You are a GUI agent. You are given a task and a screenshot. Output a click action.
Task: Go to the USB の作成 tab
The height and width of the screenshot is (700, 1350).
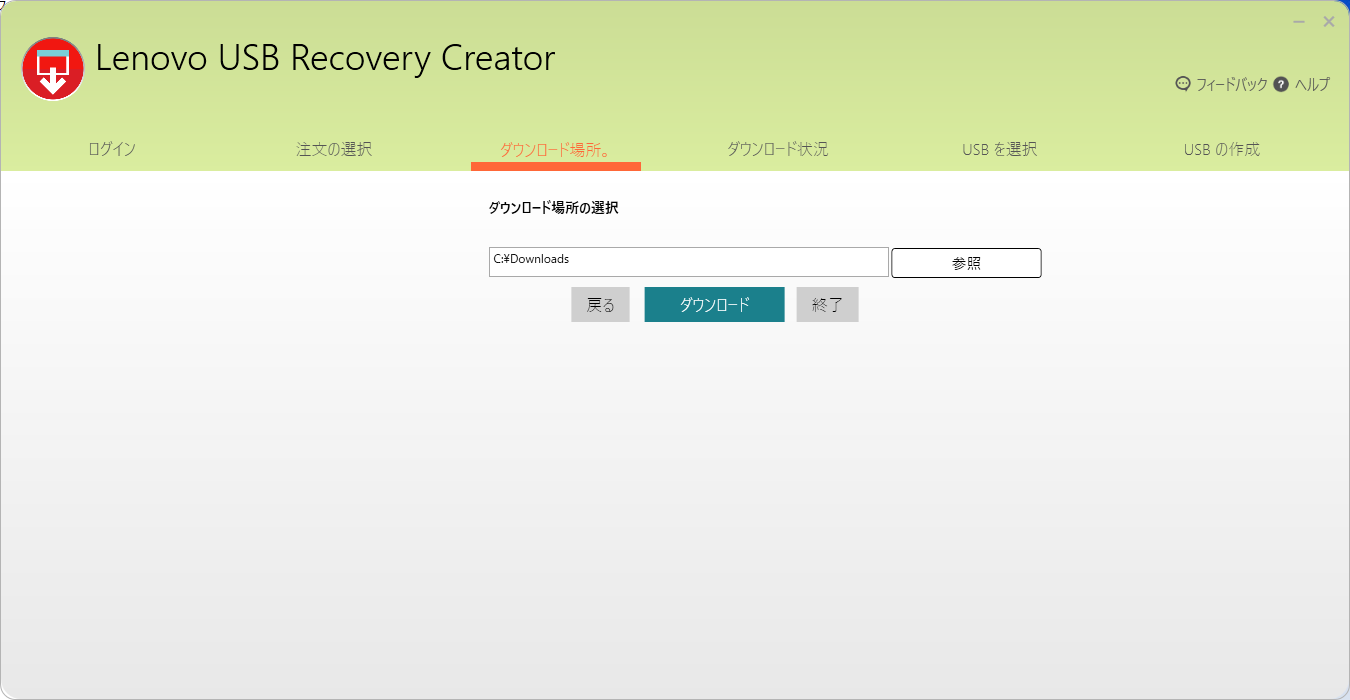(x=1221, y=150)
